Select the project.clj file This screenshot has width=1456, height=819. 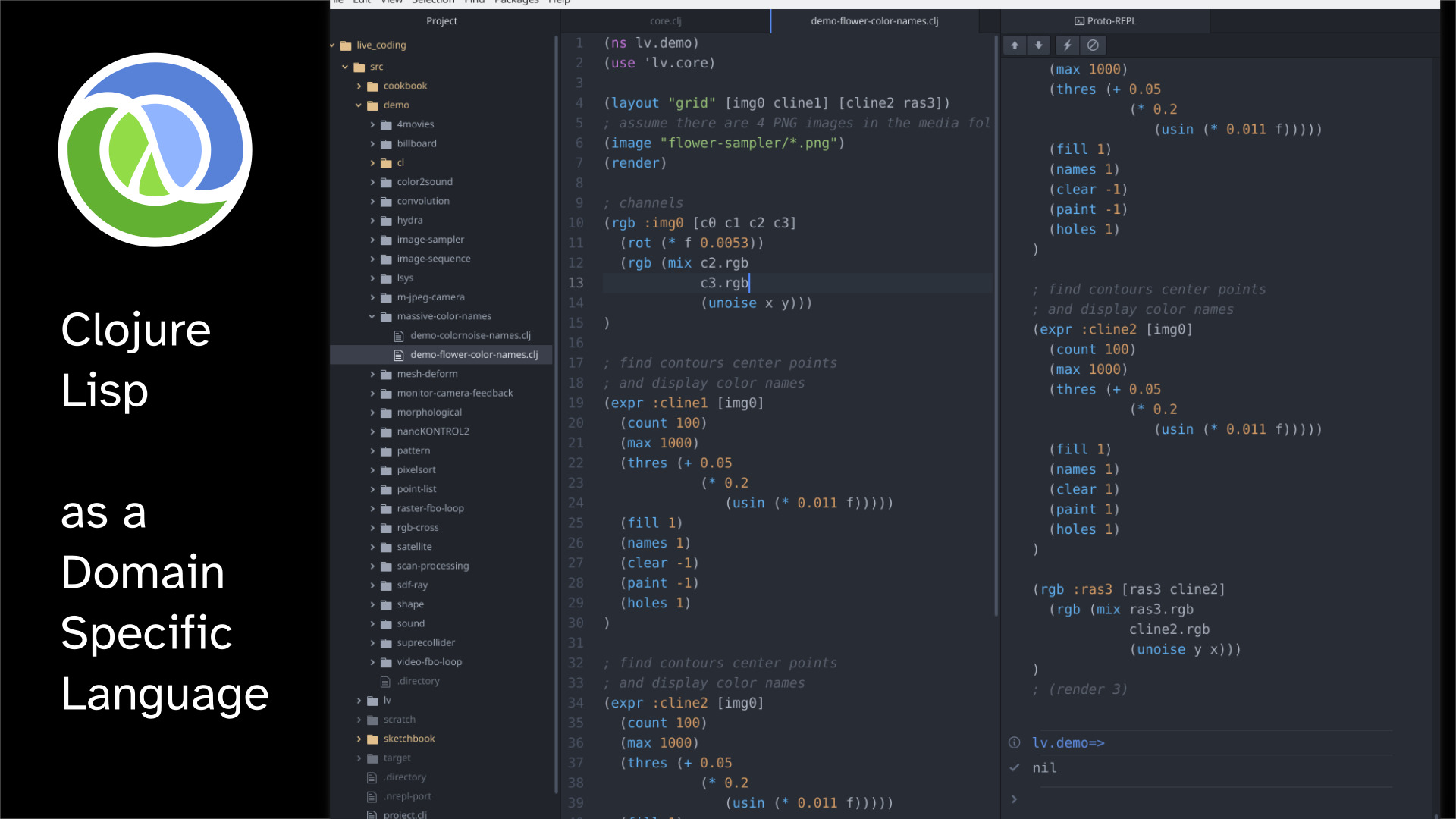pyautogui.click(x=404, y=814)
